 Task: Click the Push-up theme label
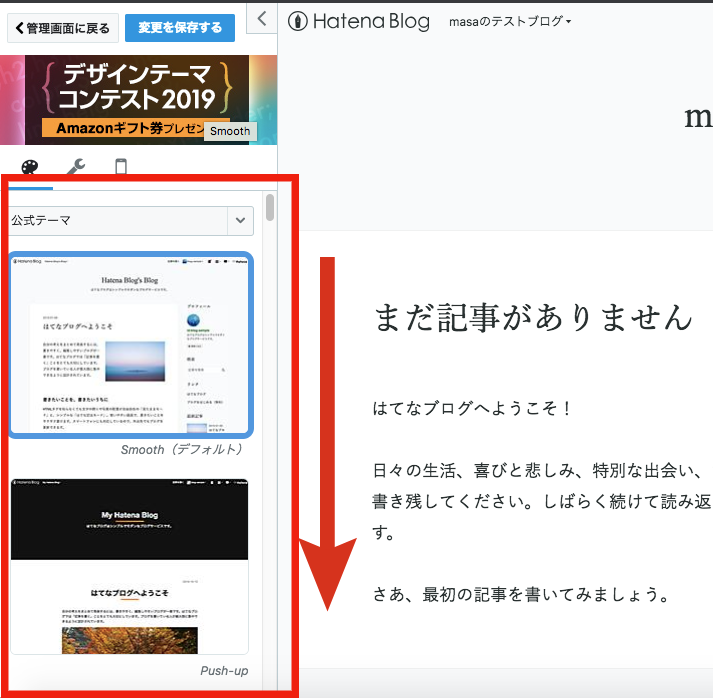224,671
